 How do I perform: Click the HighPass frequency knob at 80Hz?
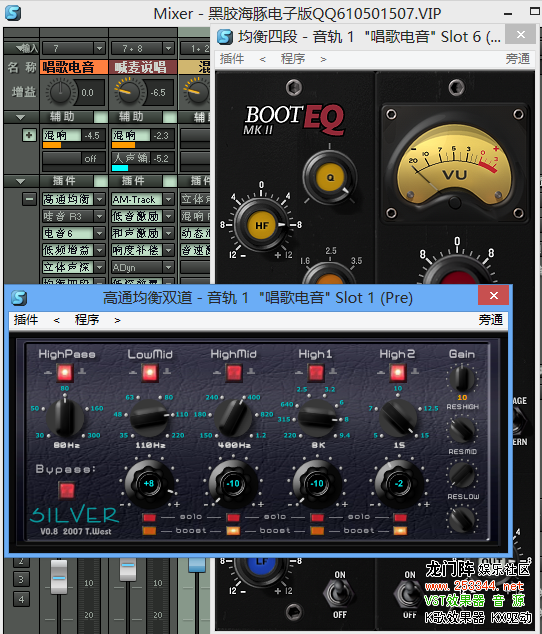point(65,418)
